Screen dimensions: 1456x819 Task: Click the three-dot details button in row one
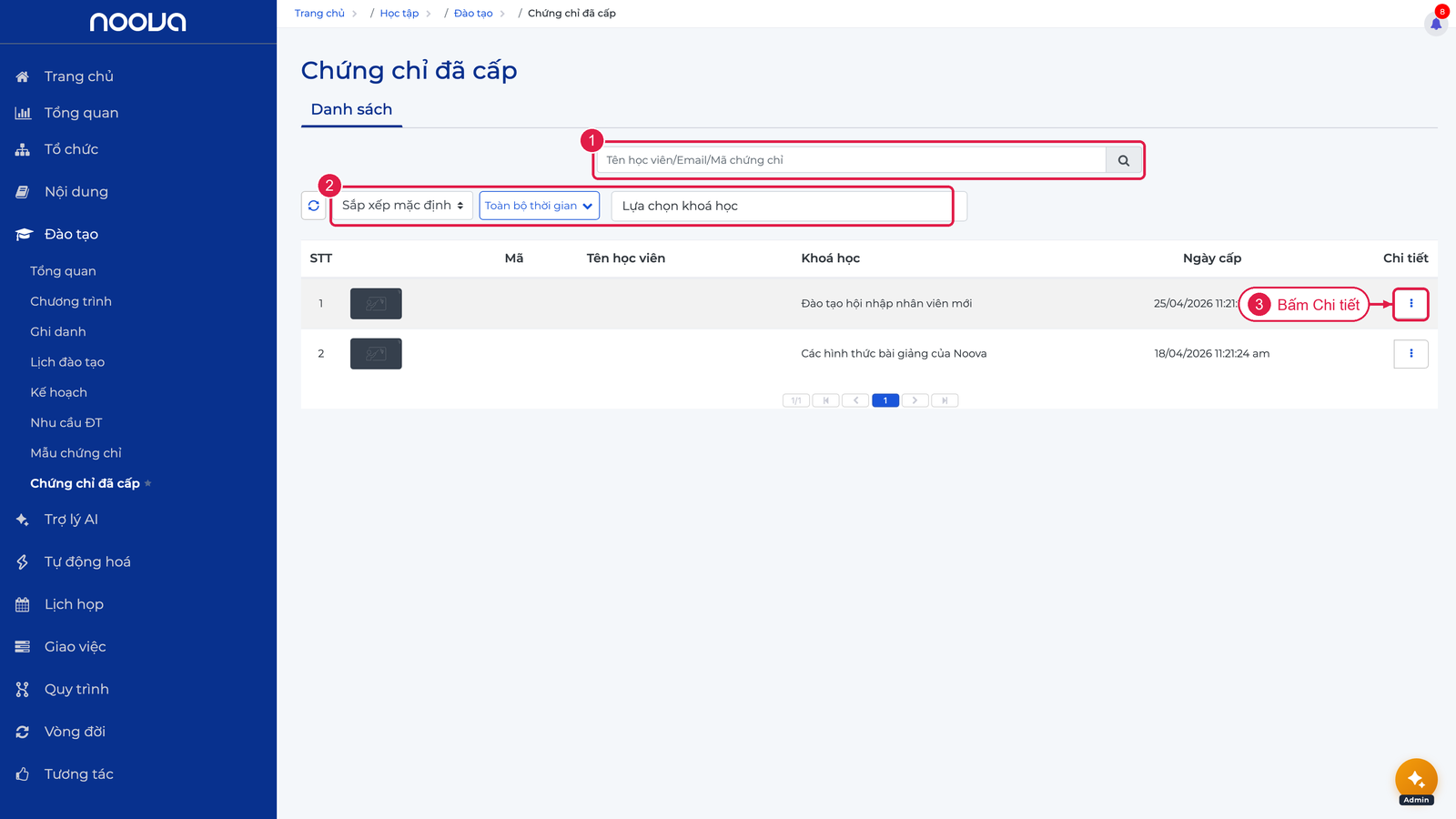point(1410,304)
